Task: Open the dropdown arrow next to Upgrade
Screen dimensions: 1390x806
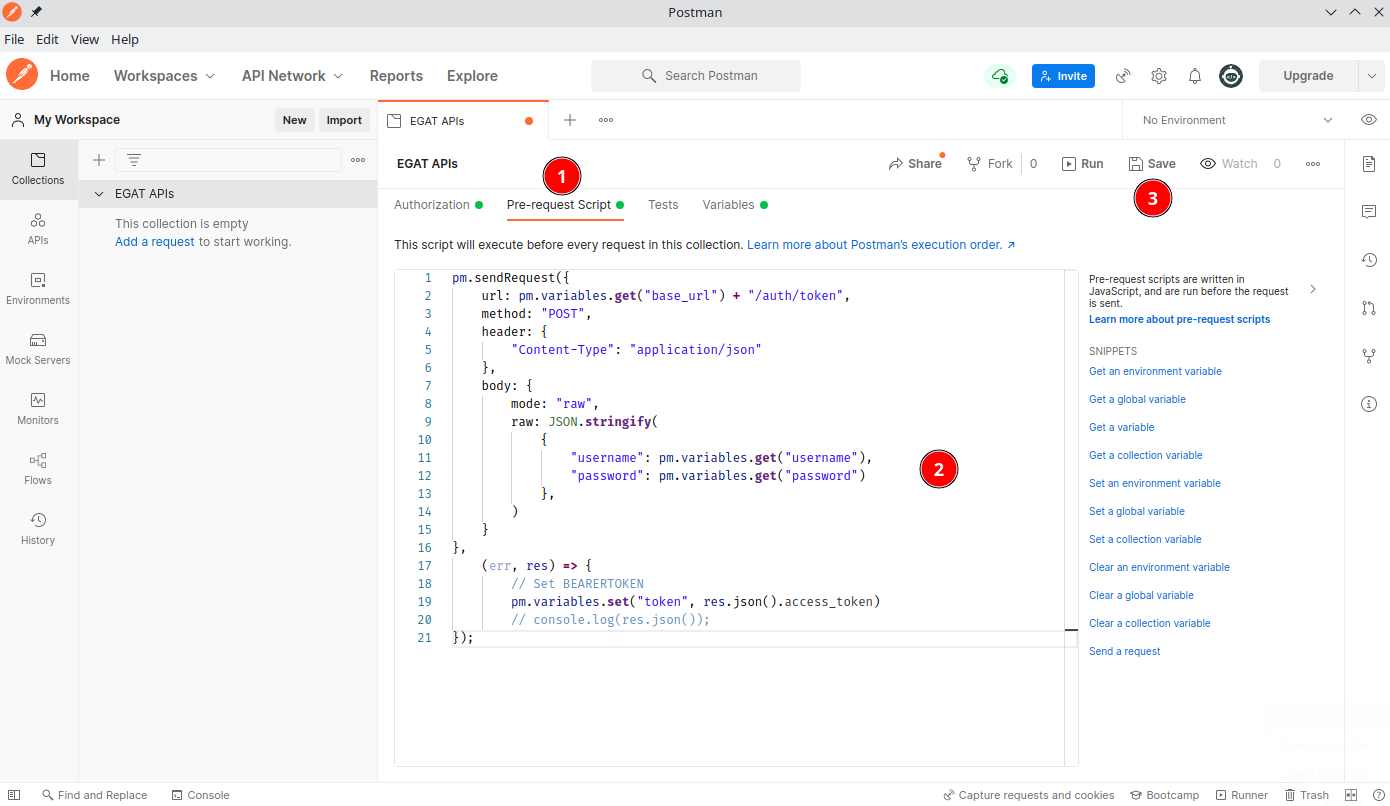Action: 1371,76
